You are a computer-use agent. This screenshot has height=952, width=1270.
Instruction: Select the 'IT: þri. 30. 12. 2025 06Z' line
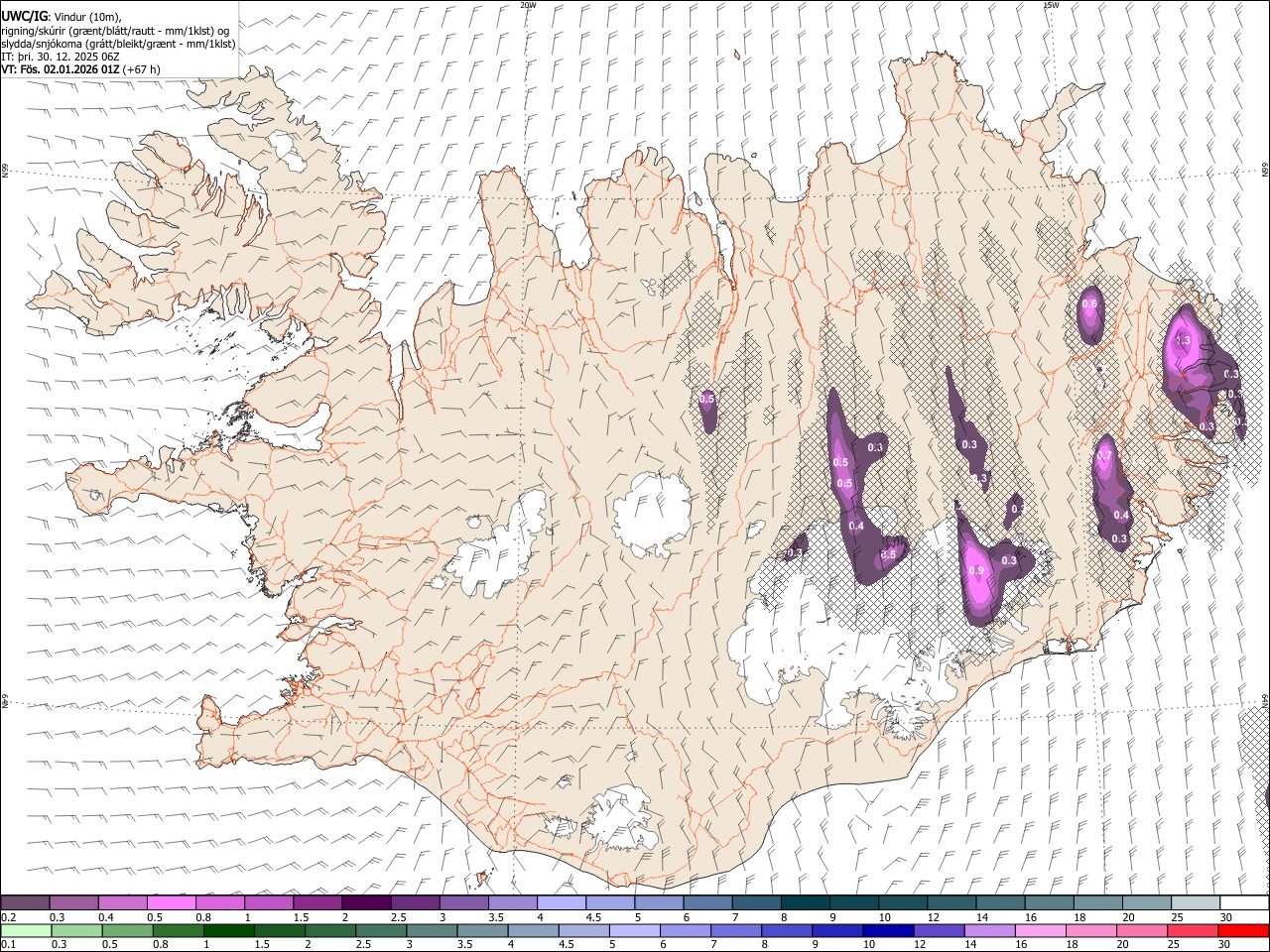tap(61, 57)
